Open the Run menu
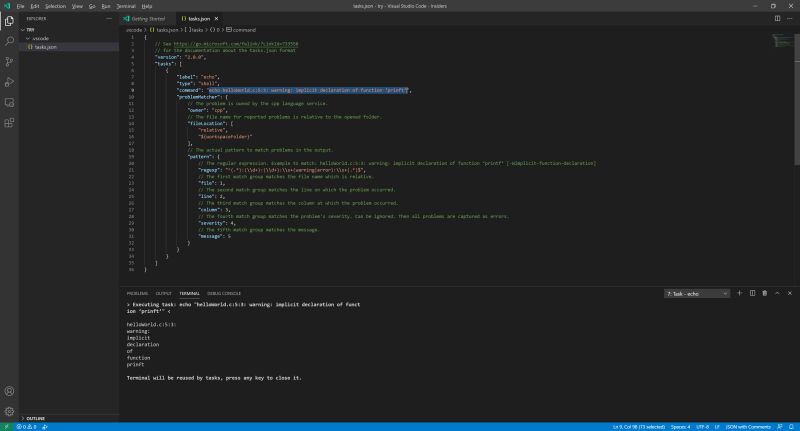The height and width of the screenshot is (431, 800). tap(106, 6)
